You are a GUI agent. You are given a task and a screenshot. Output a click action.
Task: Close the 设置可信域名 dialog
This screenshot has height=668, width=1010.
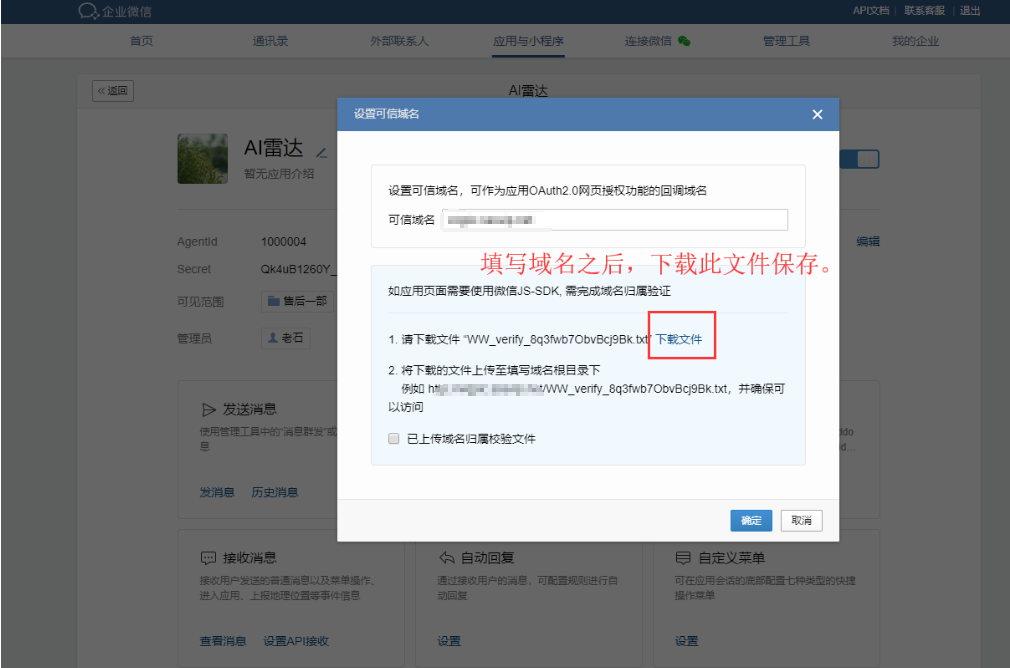tap(817, 115)
